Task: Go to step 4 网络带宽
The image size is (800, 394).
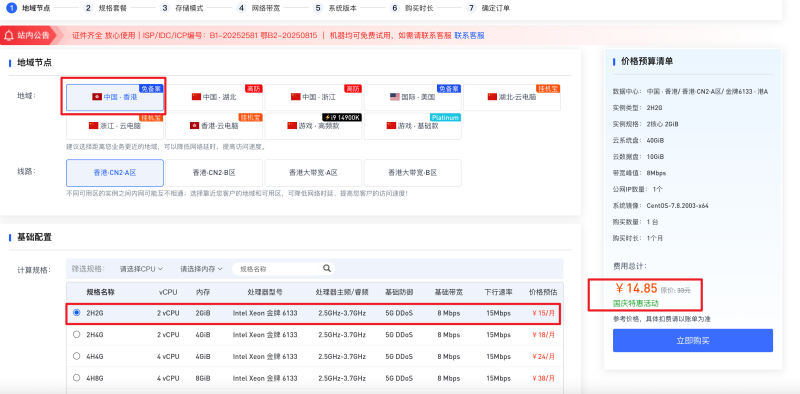Action: coord(259,8)
